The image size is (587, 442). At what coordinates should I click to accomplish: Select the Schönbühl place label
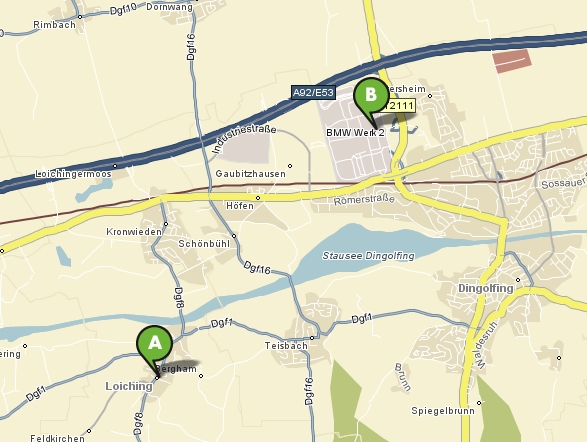[x=204, y=244]
